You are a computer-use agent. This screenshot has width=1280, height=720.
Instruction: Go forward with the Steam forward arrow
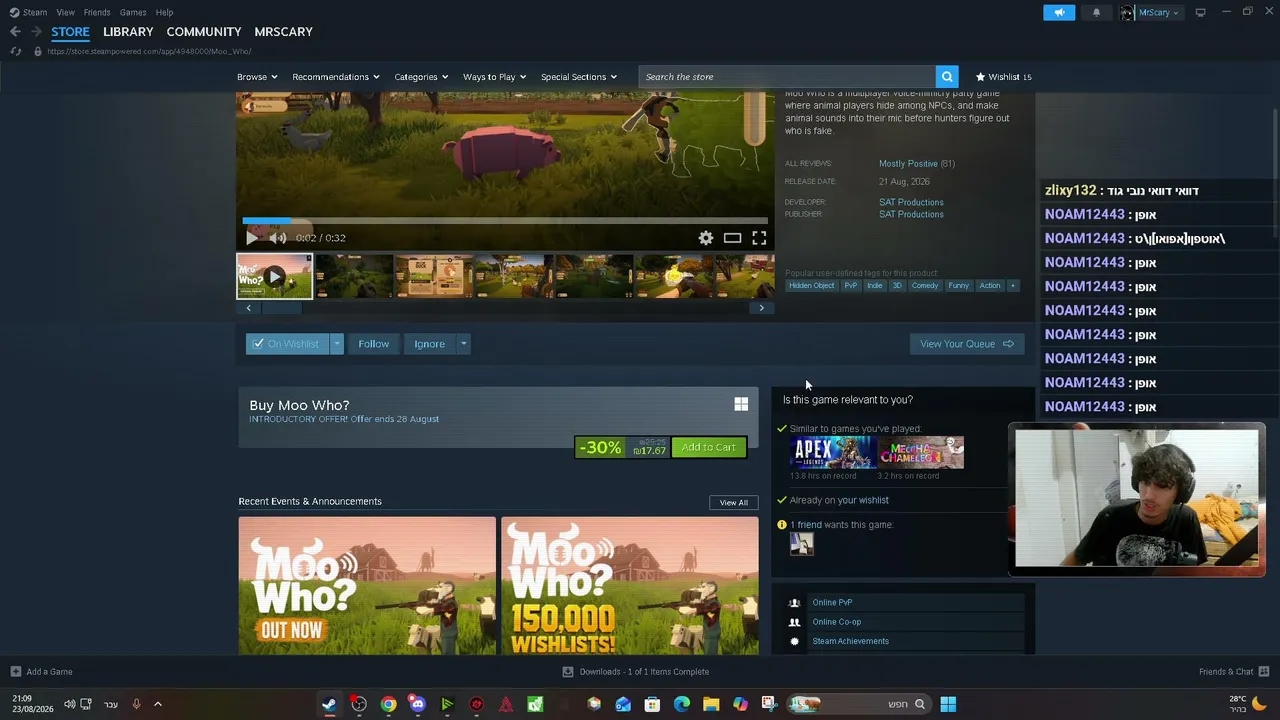pos(36,32)
